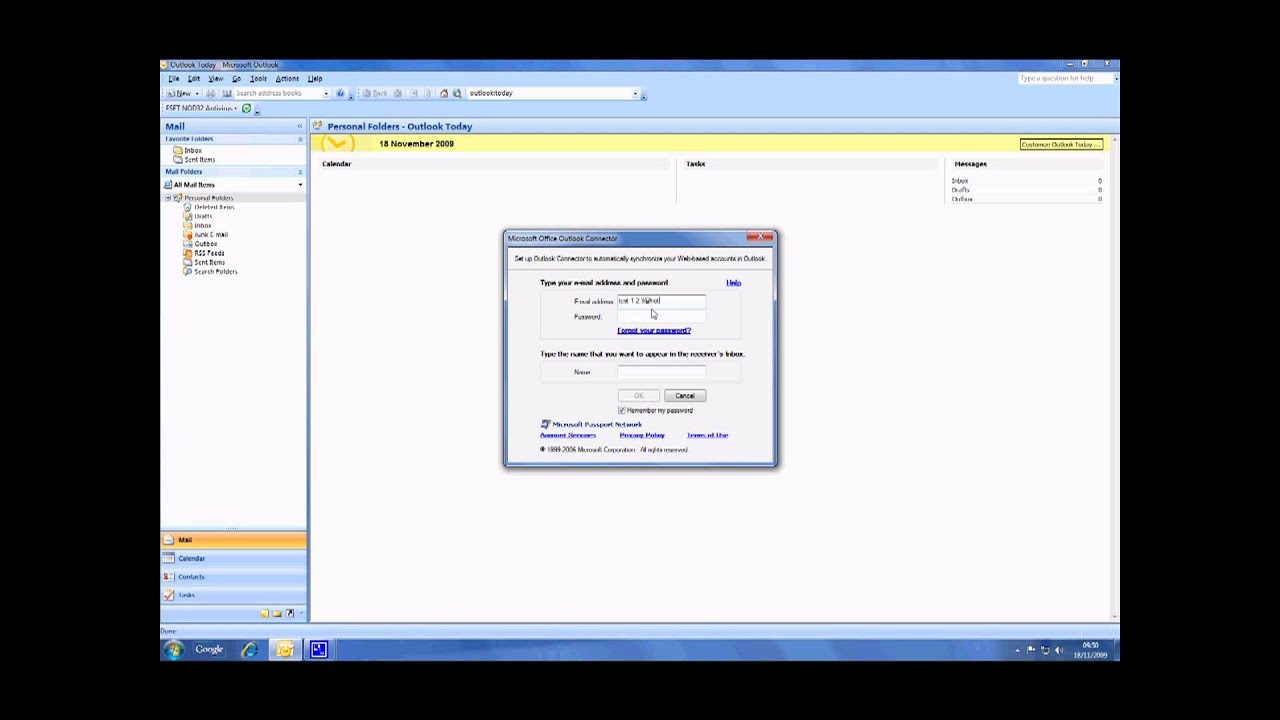Collapse the Favorite Folders section
Image resolution: width=1280 pixels, height=720 pixels.
(300, 139)
